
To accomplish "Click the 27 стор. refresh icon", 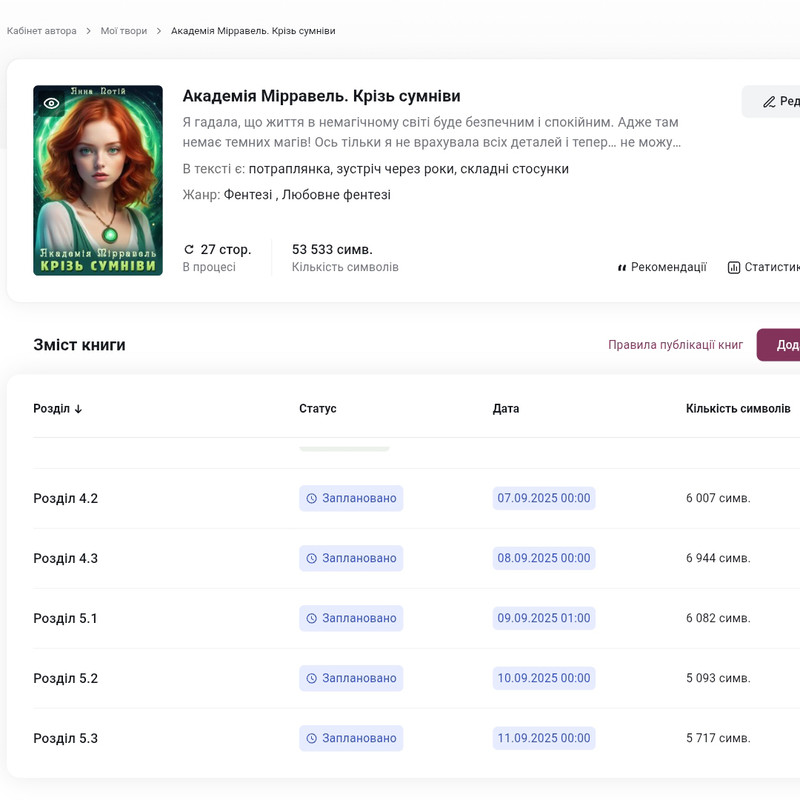I will [189, 250].
